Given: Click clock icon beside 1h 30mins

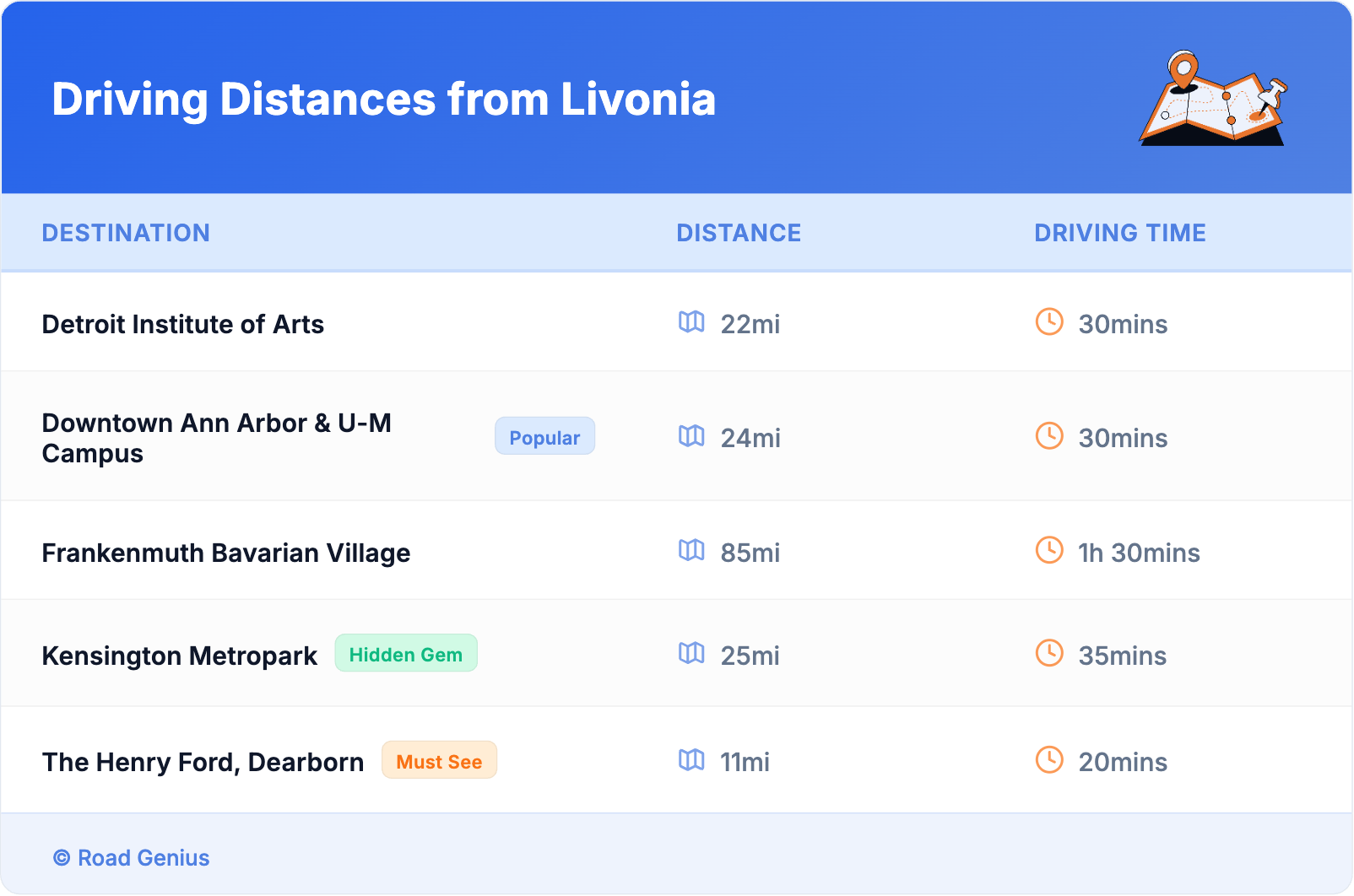Looking at the screenshot, I should 1049,551.
